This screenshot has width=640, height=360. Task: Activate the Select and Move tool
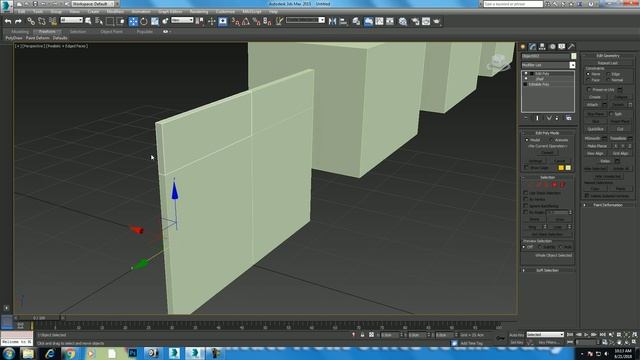[133, 21]
